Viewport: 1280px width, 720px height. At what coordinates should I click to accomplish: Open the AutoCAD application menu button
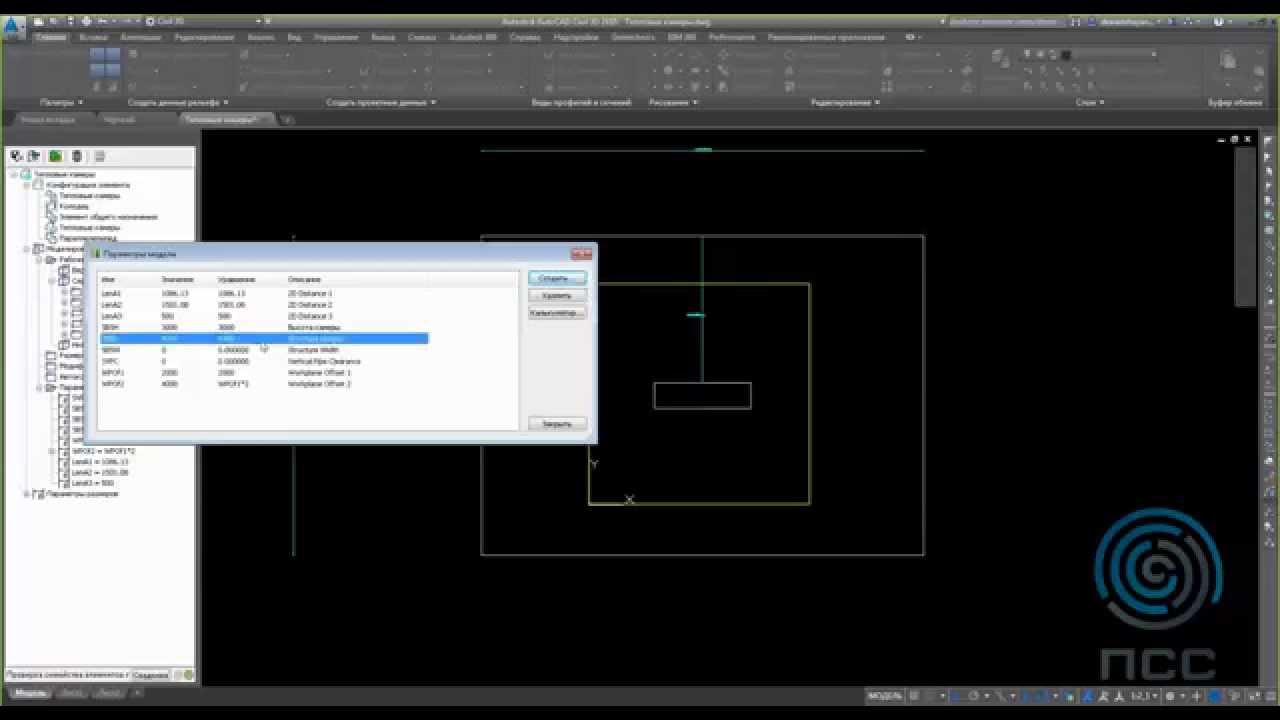(x=12, y=29)
